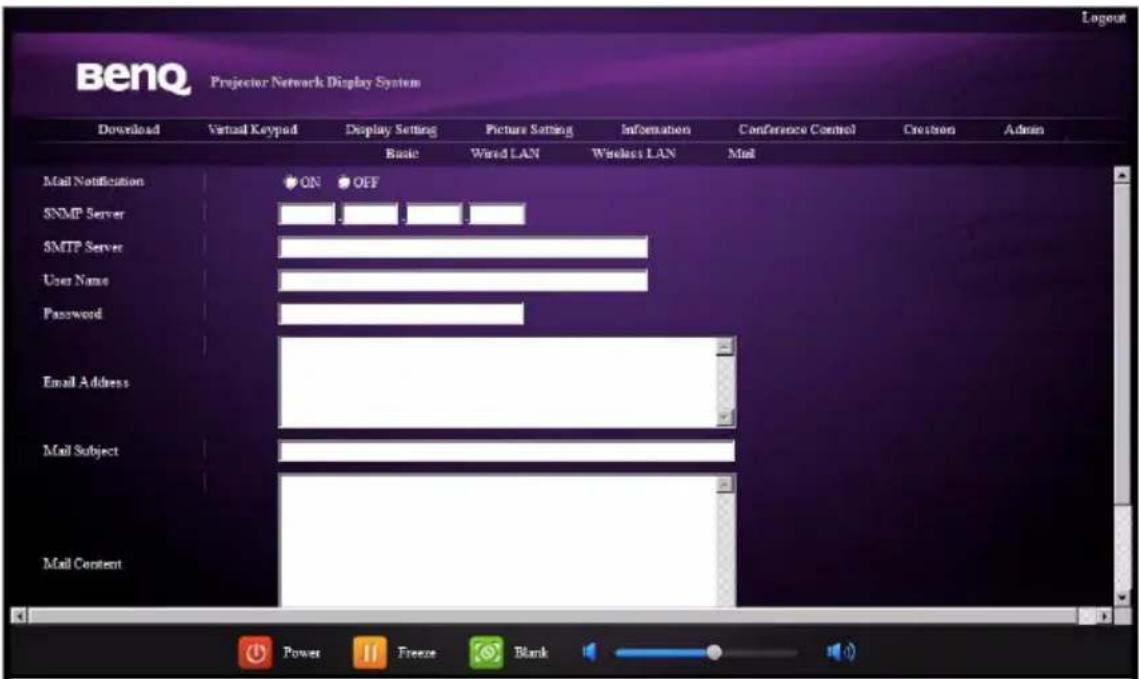1139x679 pixels.
Task: Click the volume down speaker icon
Action: (x=589, y=652)
